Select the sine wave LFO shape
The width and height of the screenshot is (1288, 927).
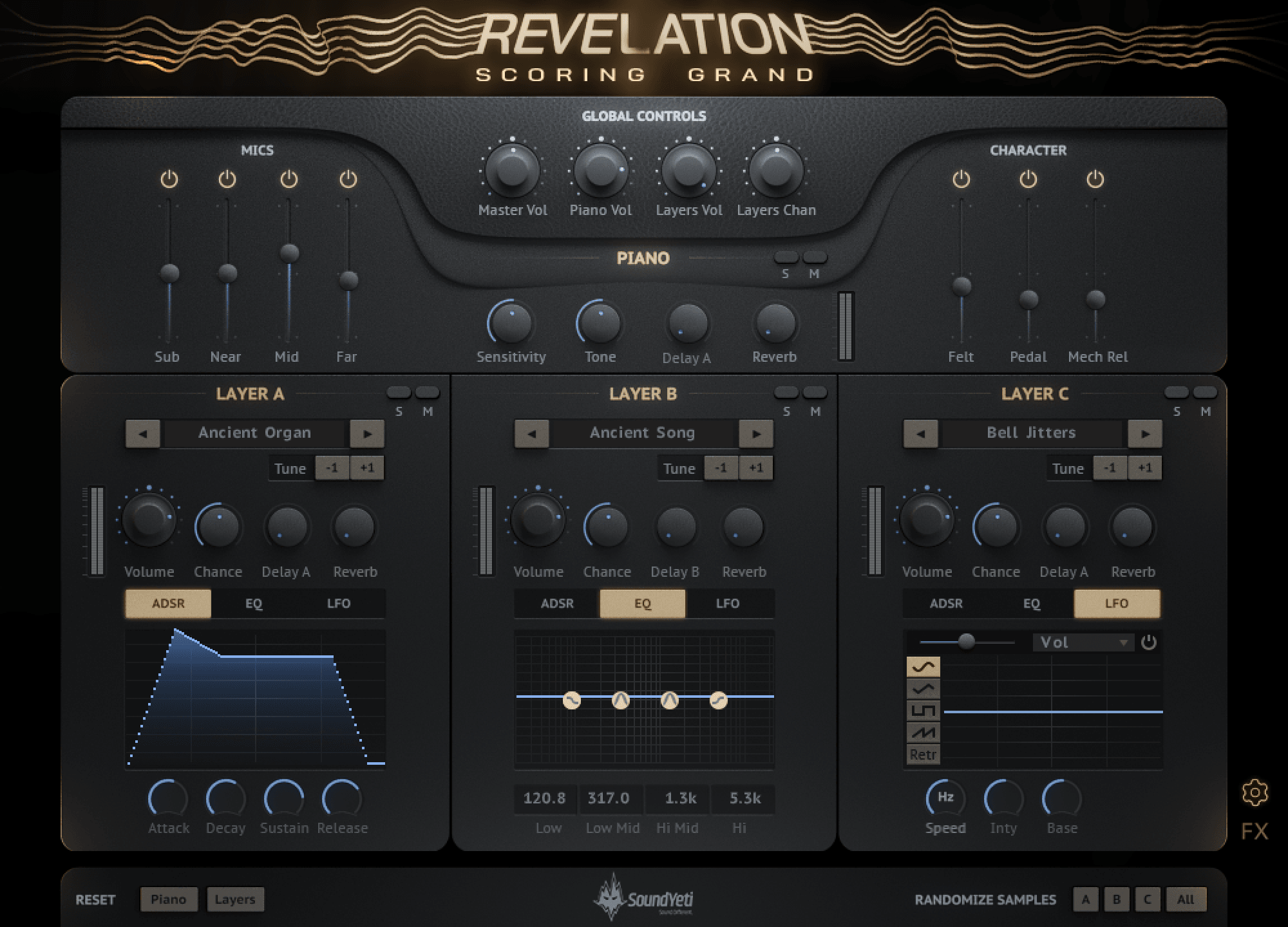pyautogui.click(x=923, y=667)
